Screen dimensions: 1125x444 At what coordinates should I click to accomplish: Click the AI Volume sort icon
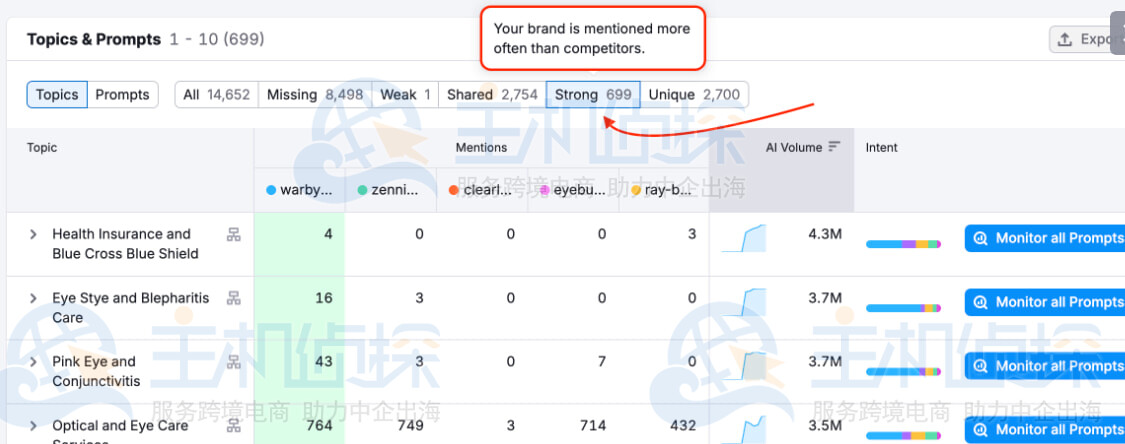click(x=834, y=147)
